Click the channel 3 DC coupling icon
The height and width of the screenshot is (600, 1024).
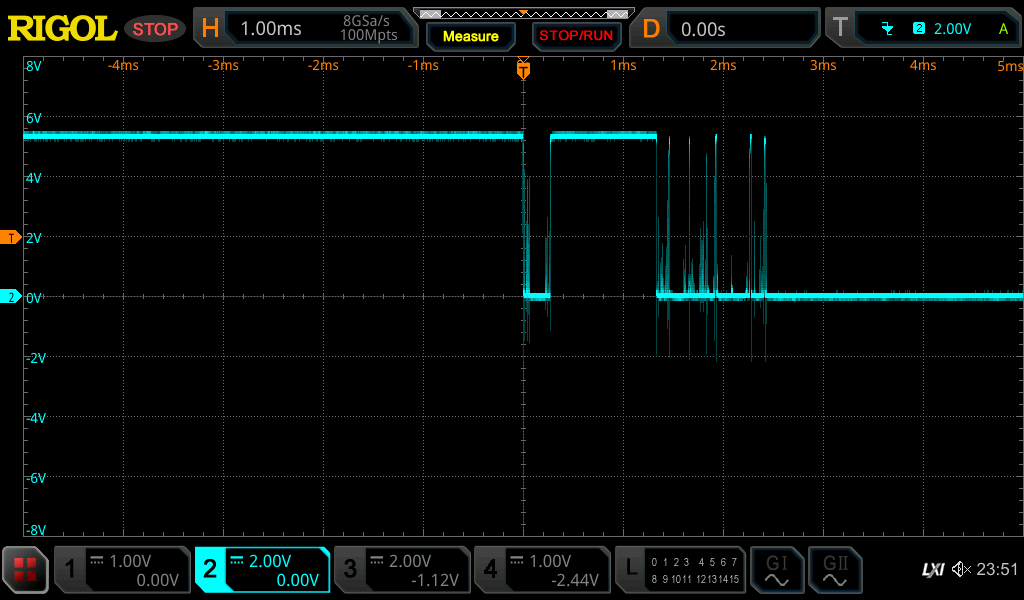pos(376,560)
